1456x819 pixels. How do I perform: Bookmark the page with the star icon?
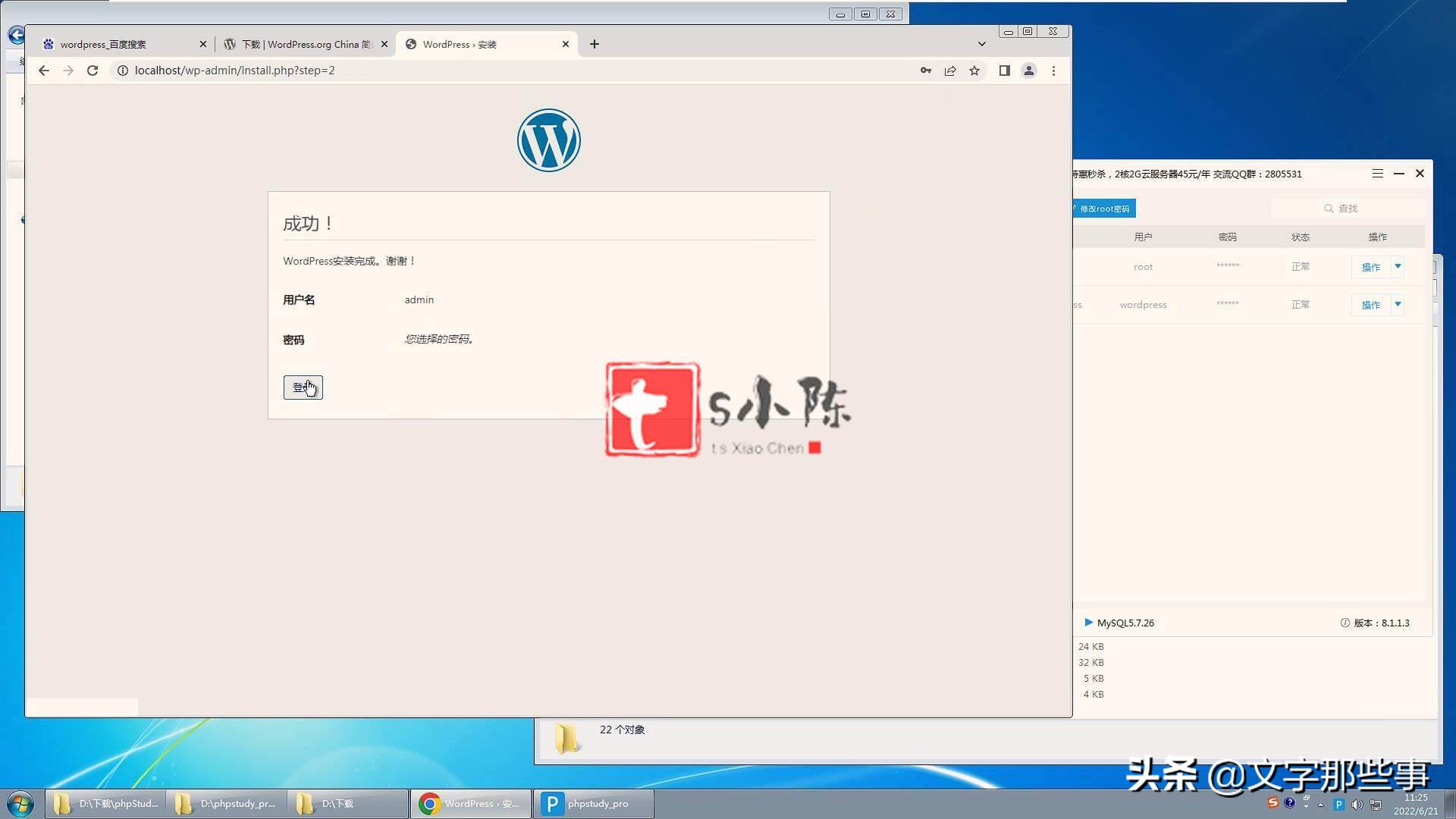pyautogui.click(x=974, y=70)
